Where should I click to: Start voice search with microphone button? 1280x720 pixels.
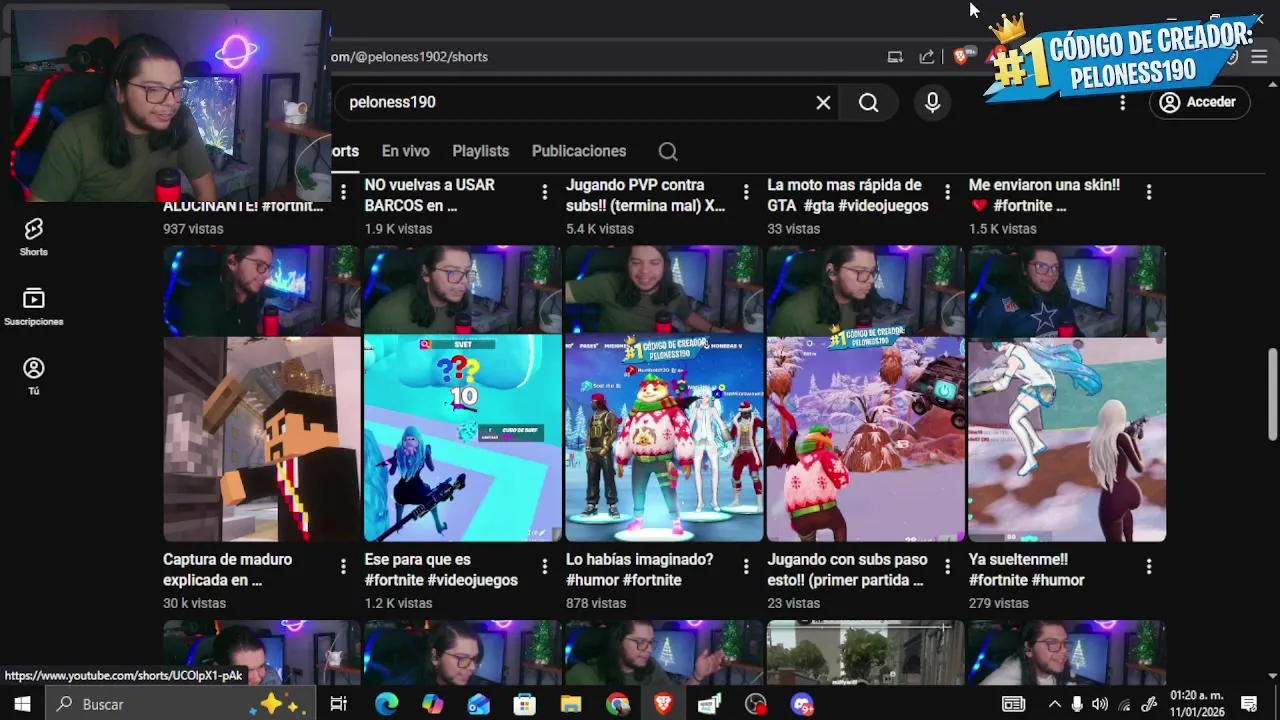click(x=932, y=102)
